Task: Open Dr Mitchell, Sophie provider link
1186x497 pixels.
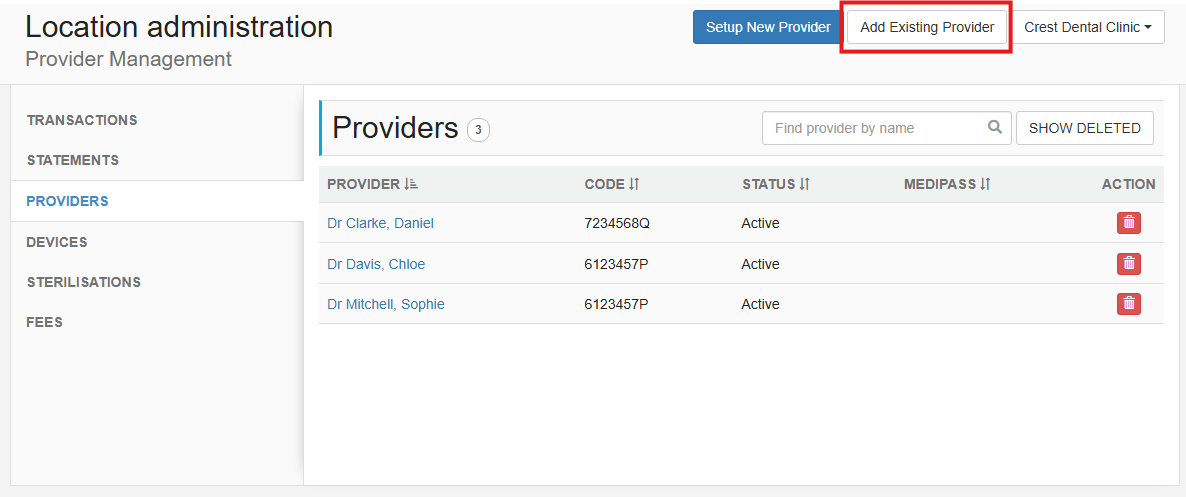Action: [386, 304]
